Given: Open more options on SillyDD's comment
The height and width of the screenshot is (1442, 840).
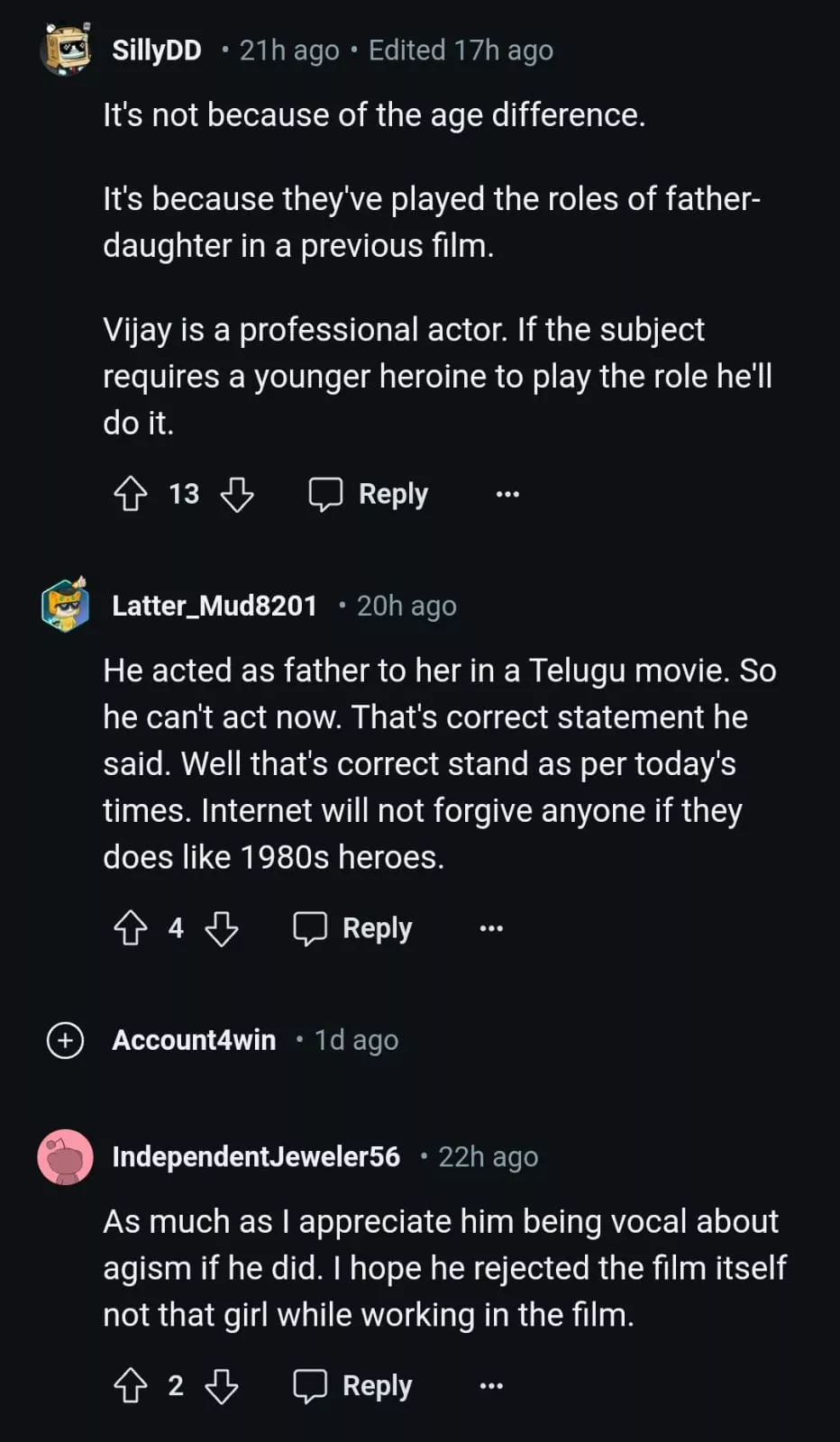Looking at the screenshot, I should [x=507, y=494].
